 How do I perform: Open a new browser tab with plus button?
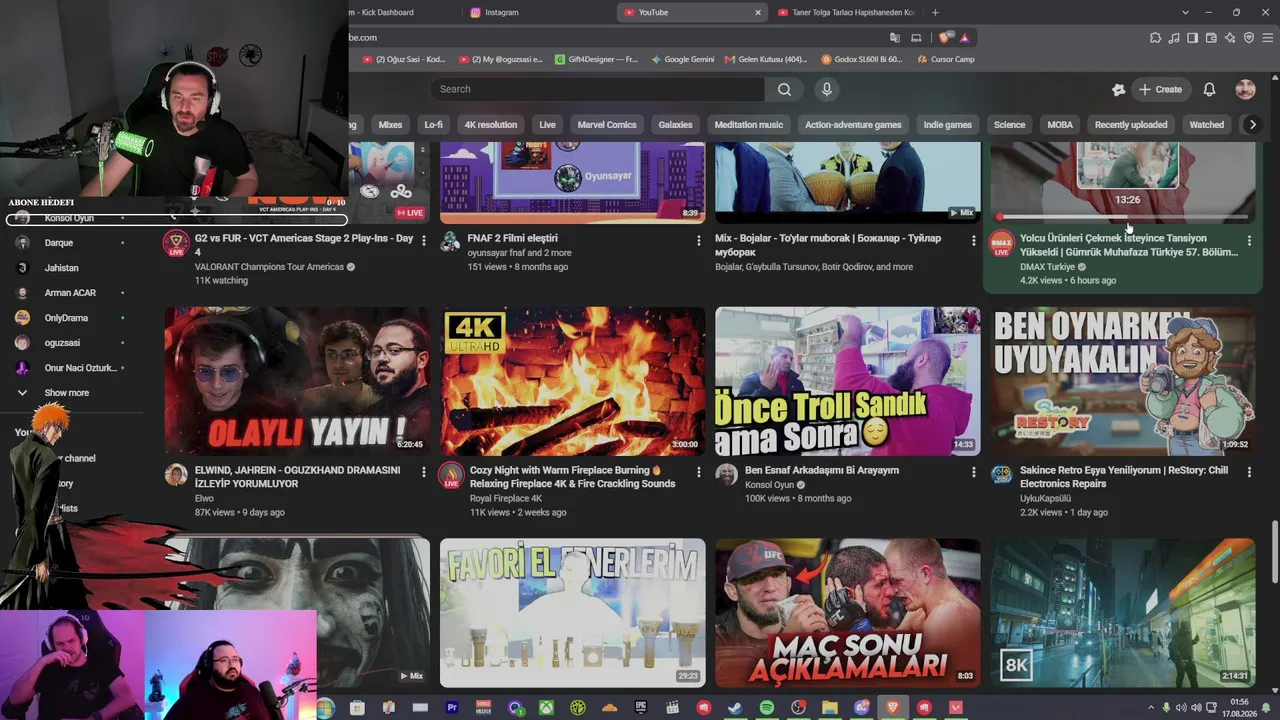coord(935,12)
